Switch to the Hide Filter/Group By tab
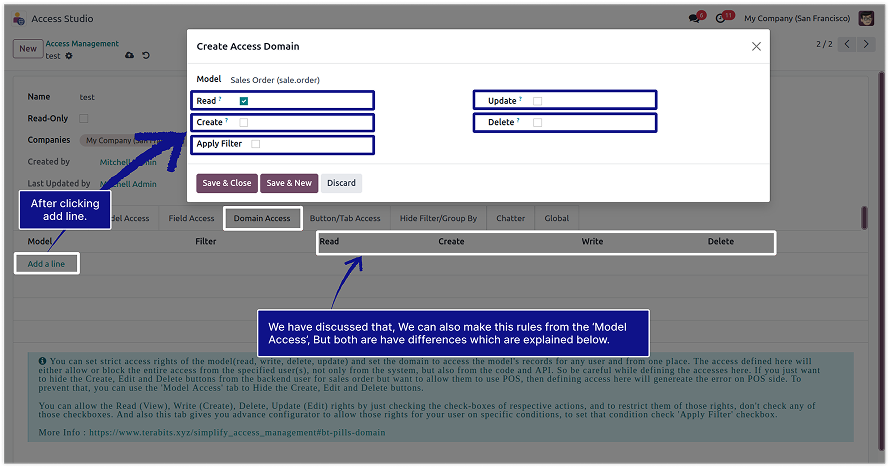This screenshot has height=467, width=889. (x=438, y=218)
